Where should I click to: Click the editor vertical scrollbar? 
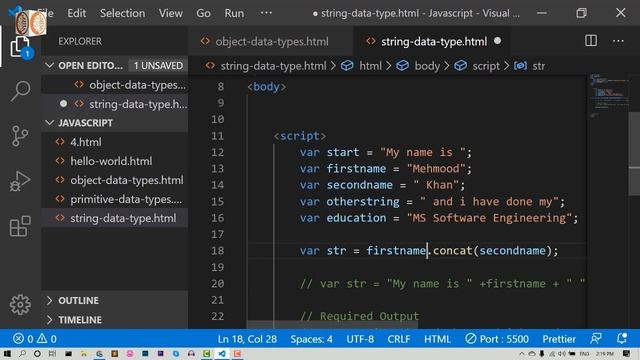click(x=634, y=153)
